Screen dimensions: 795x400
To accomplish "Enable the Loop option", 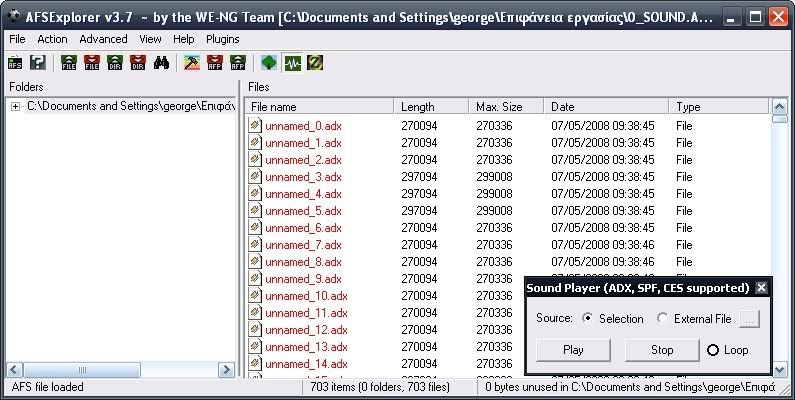I will 713,350.
